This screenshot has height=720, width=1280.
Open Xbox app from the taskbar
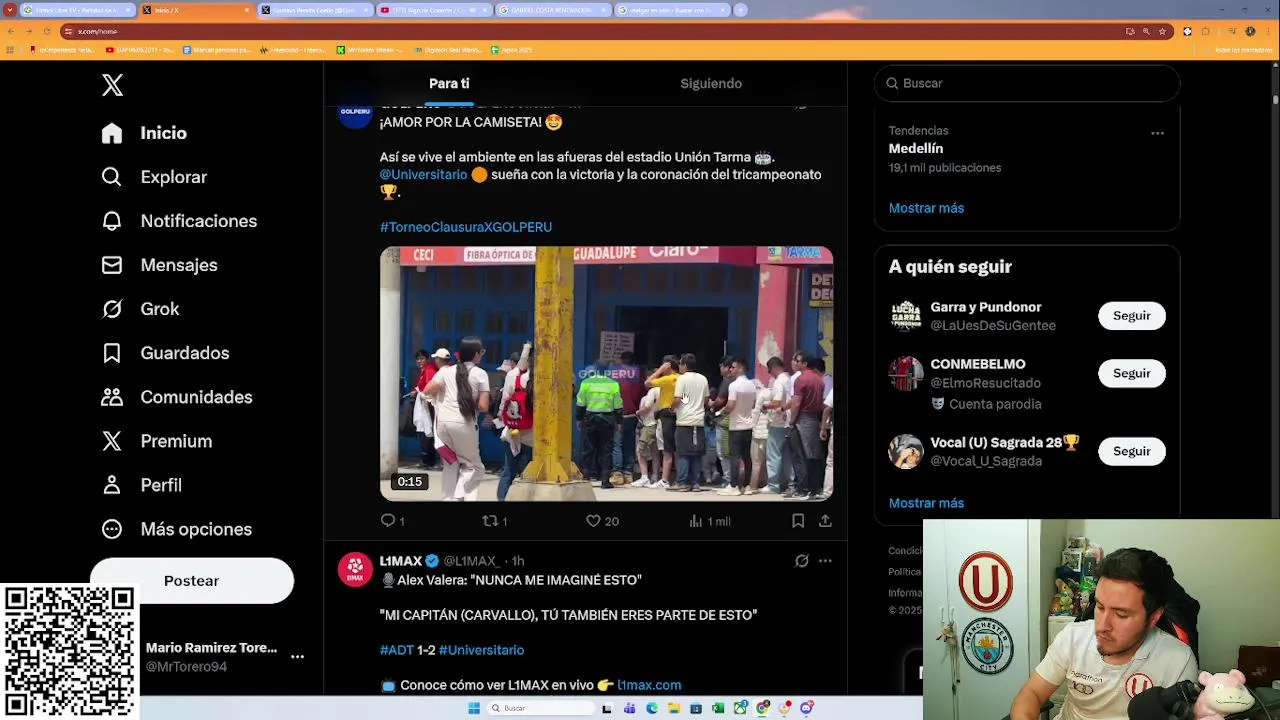740,708
